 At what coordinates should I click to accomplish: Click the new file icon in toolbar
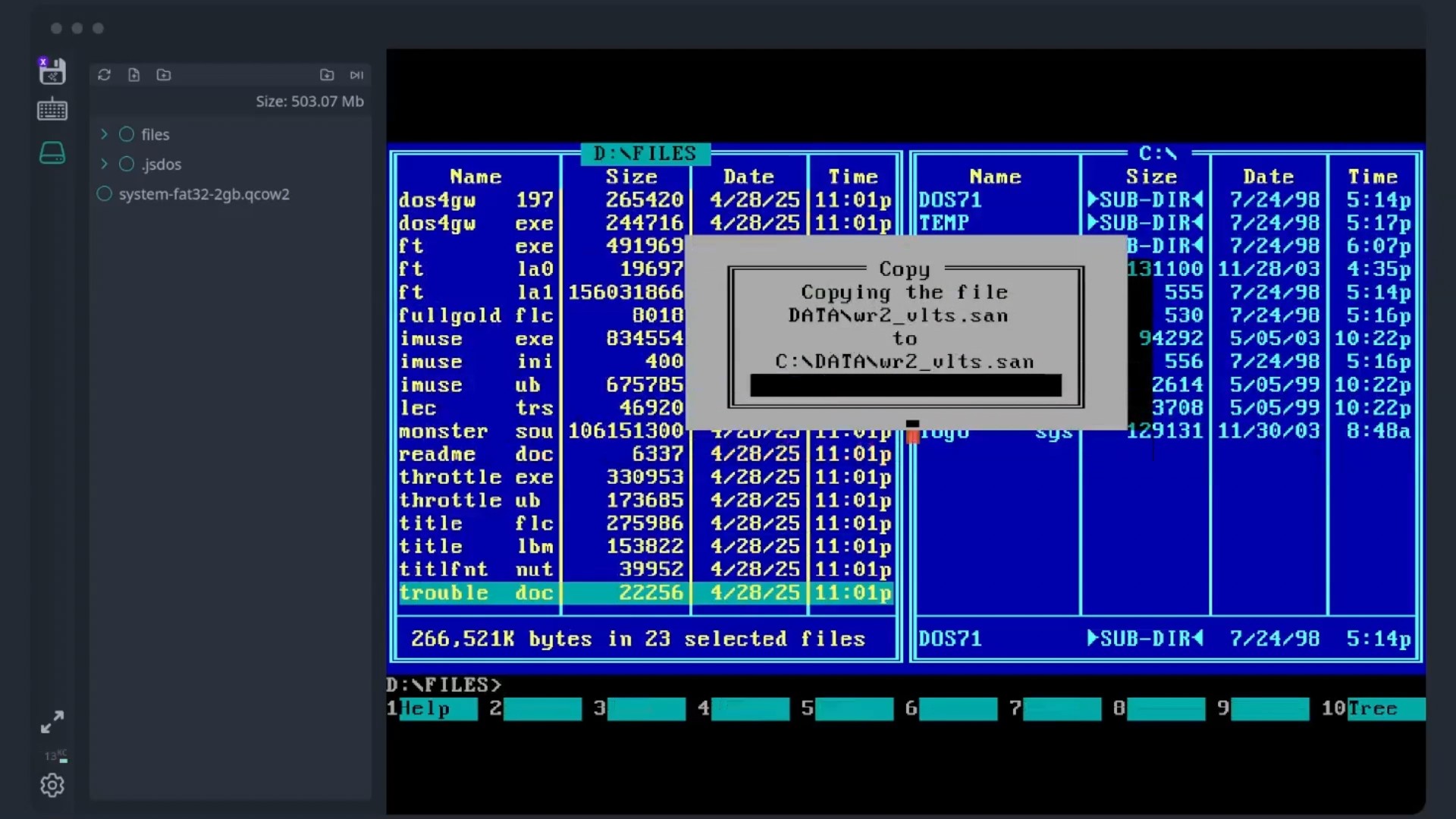[x=134, y=74]
